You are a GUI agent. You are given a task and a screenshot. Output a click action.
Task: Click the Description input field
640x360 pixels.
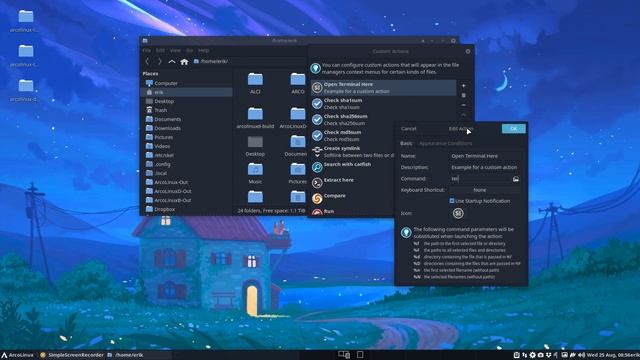point(485,167)
